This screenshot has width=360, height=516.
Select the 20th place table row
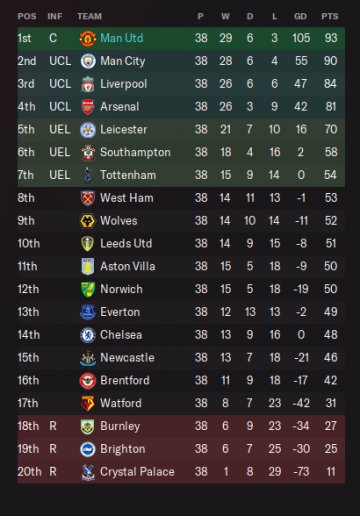coord(181,472)
